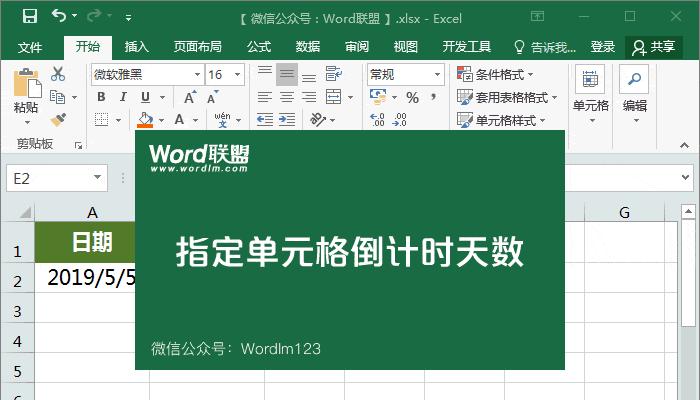Click Decrease Indent icon
700x400 pixels.
coord(265,120)
